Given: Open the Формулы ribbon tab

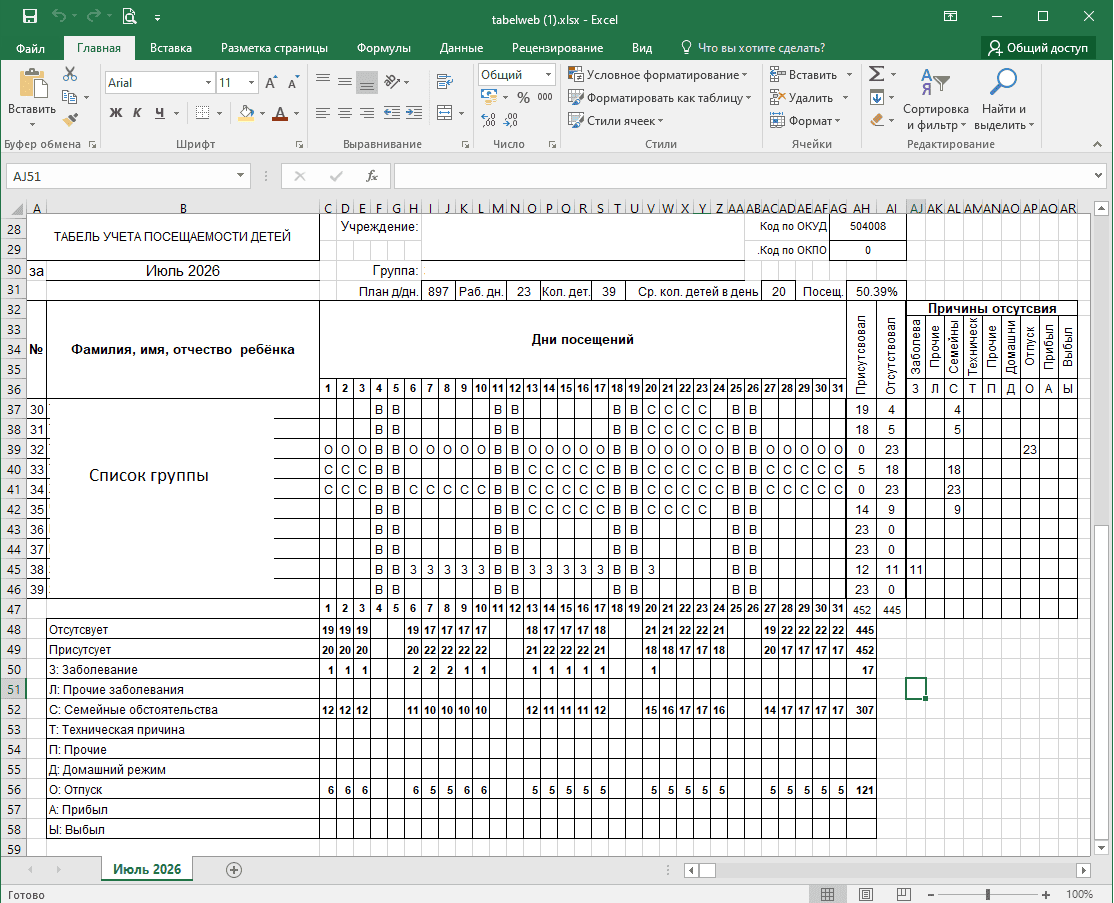Looking at the screenshot, I should pos(384,48).
